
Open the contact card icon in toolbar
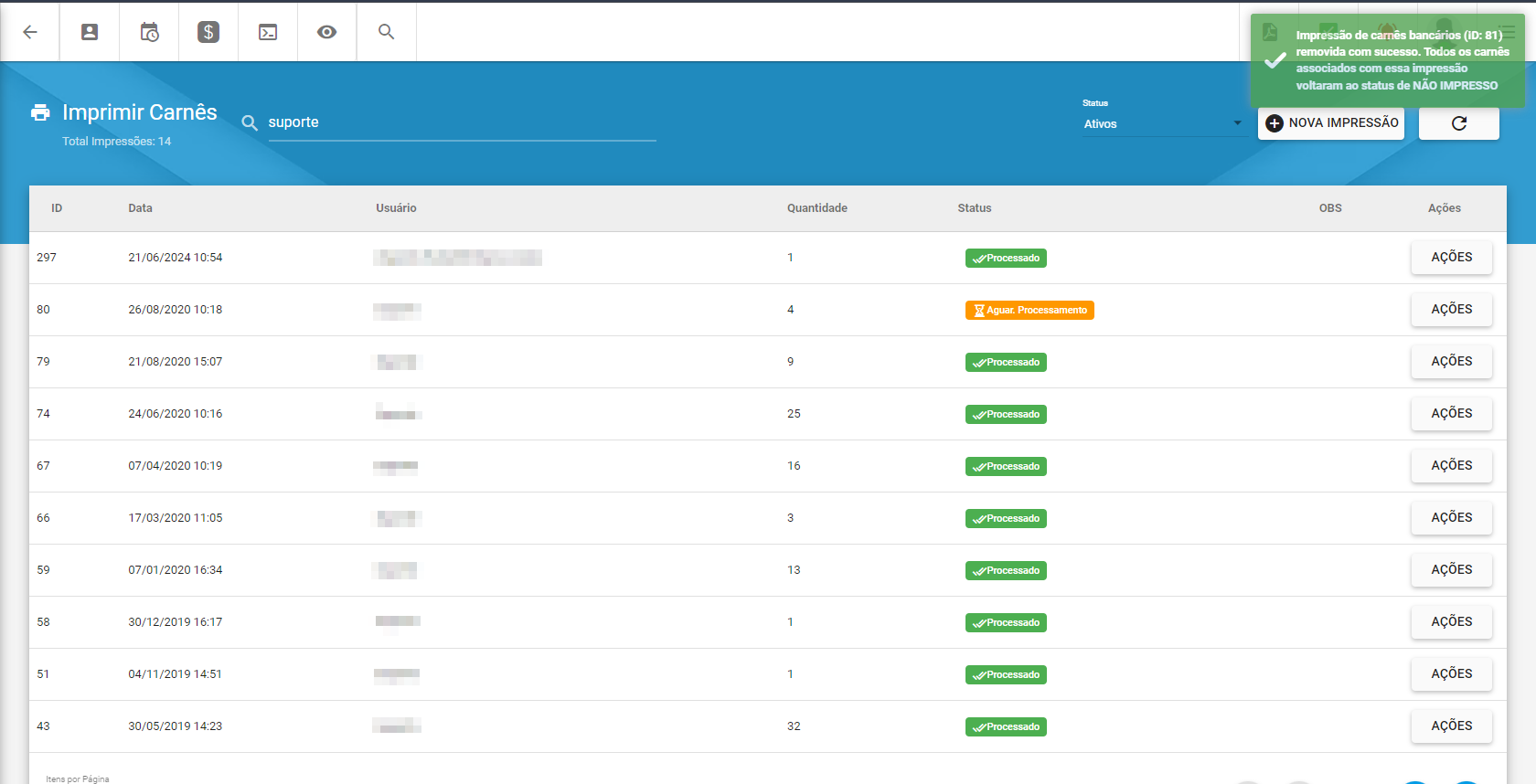click(90, 32)
